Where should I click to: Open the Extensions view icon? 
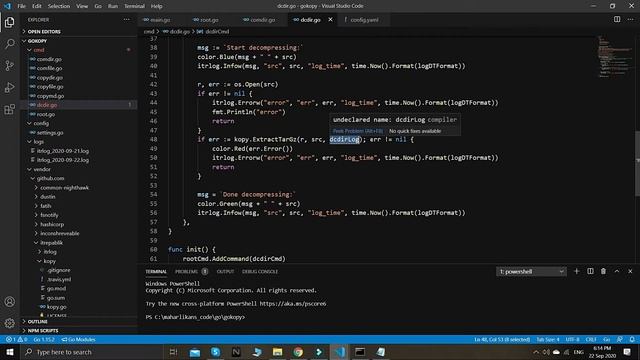pyautogui.click(x=9, y=109)
